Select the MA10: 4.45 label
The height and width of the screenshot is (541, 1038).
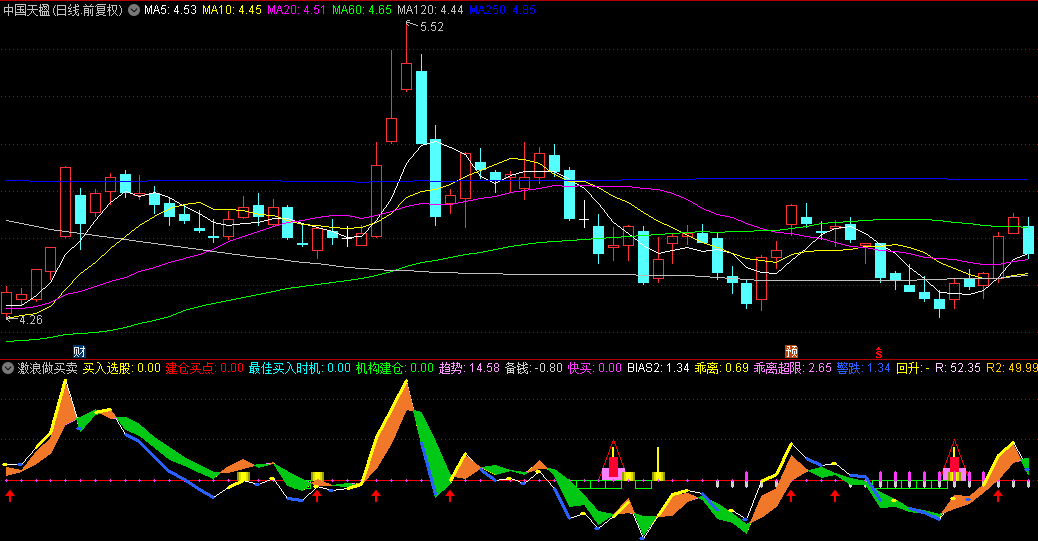[x=232, y=10]
